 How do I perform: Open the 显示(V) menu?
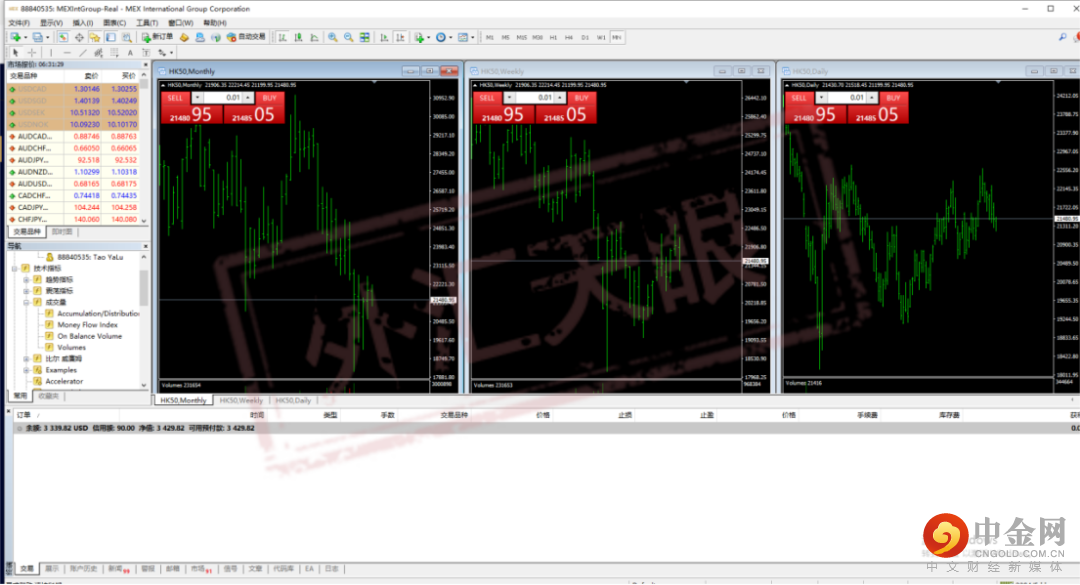pyautogui.click(x=51, y=23)
